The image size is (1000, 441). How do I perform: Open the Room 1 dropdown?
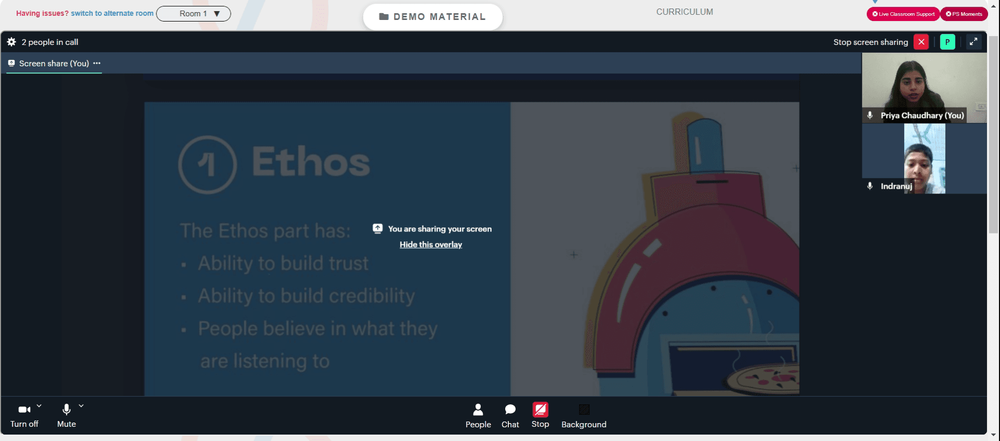point(193,13)
